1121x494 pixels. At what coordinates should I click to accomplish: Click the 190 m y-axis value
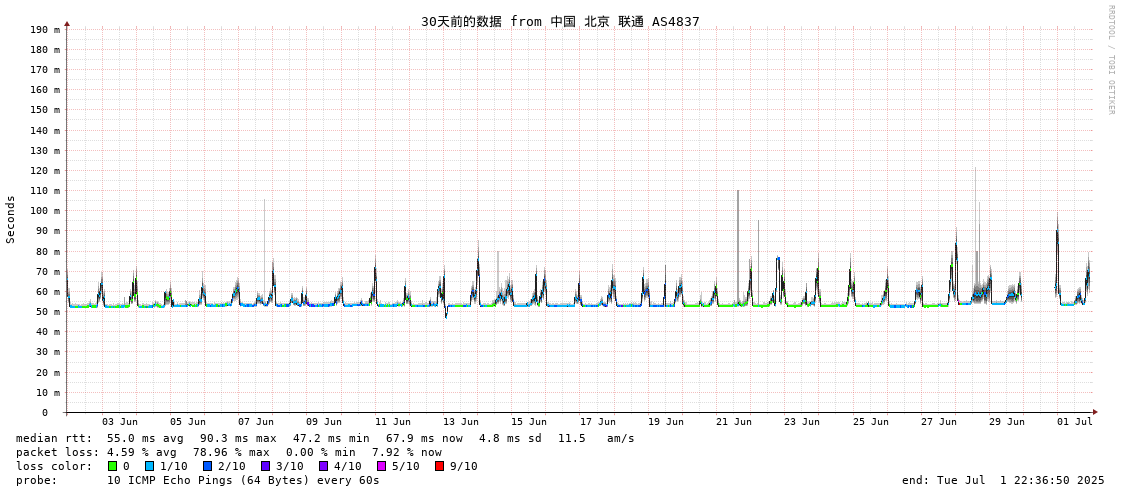tap(46, 29)
